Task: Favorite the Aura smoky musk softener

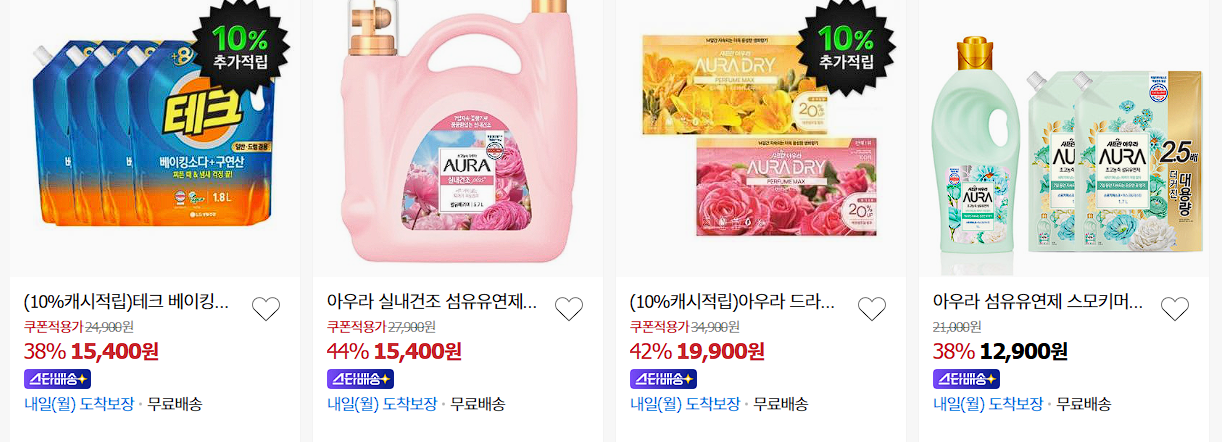Action: 1175,309
